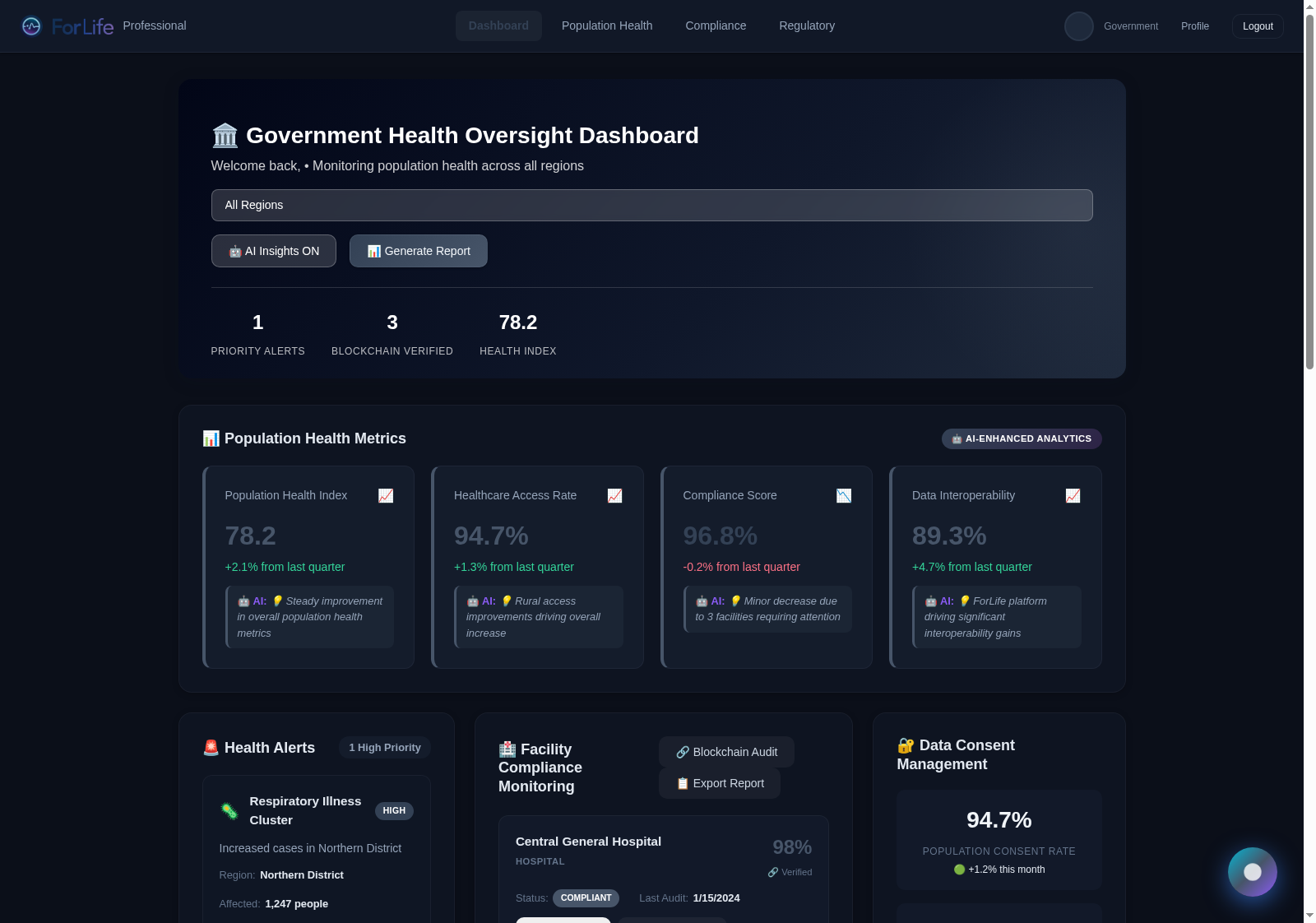This screenshot has height=923, width=1316.
Task: Open the Regulatory tab
Action: point(807,26)
